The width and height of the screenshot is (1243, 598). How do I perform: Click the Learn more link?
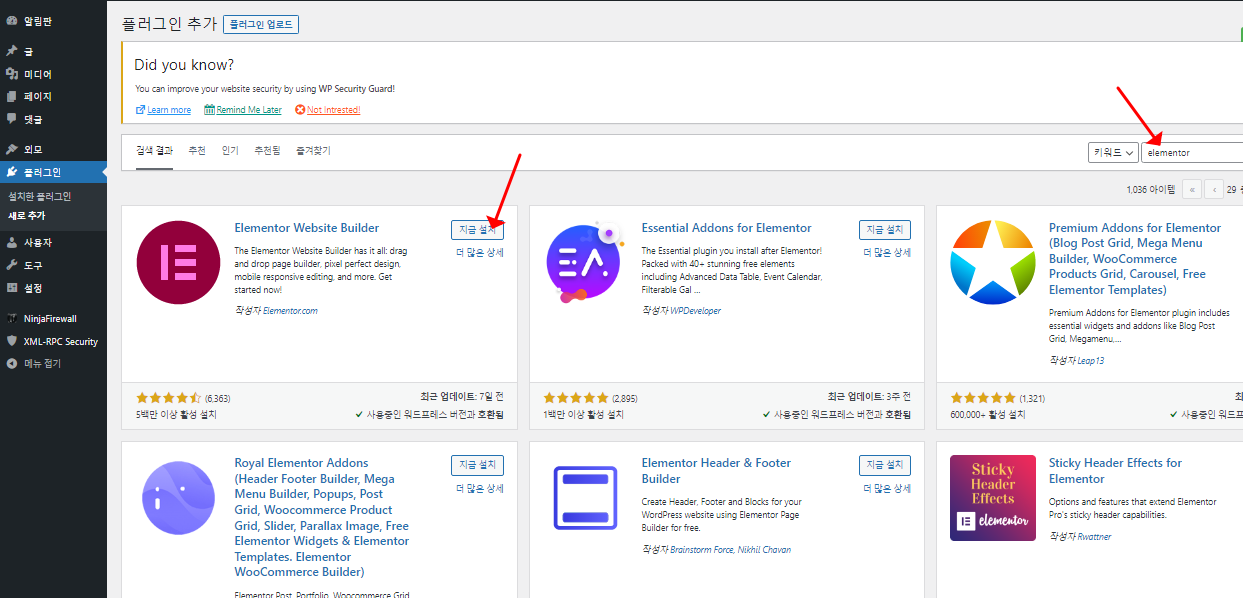tap(169, 110)
